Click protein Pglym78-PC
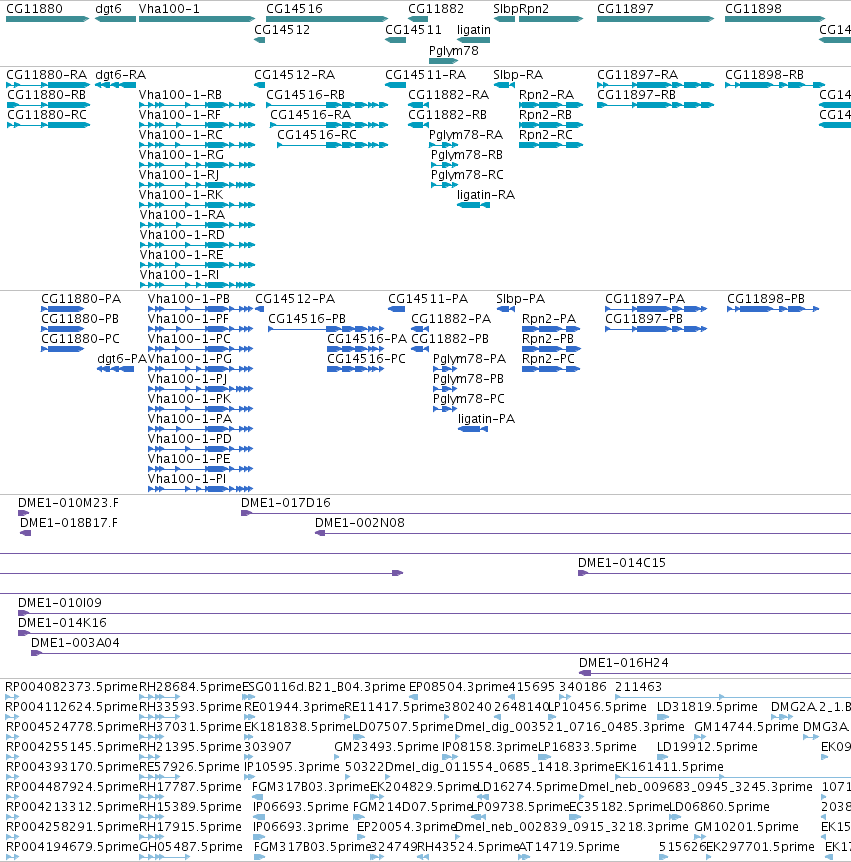 (468, 399)
